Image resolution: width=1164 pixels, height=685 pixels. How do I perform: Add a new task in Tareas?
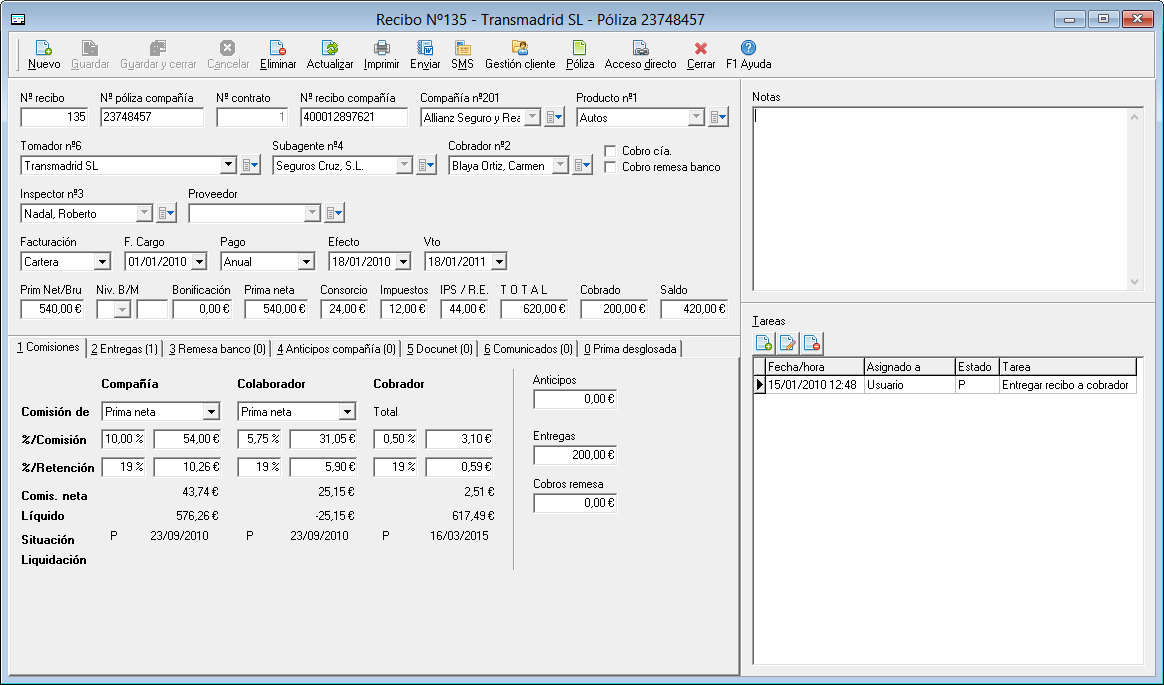[x=764, y=344]
